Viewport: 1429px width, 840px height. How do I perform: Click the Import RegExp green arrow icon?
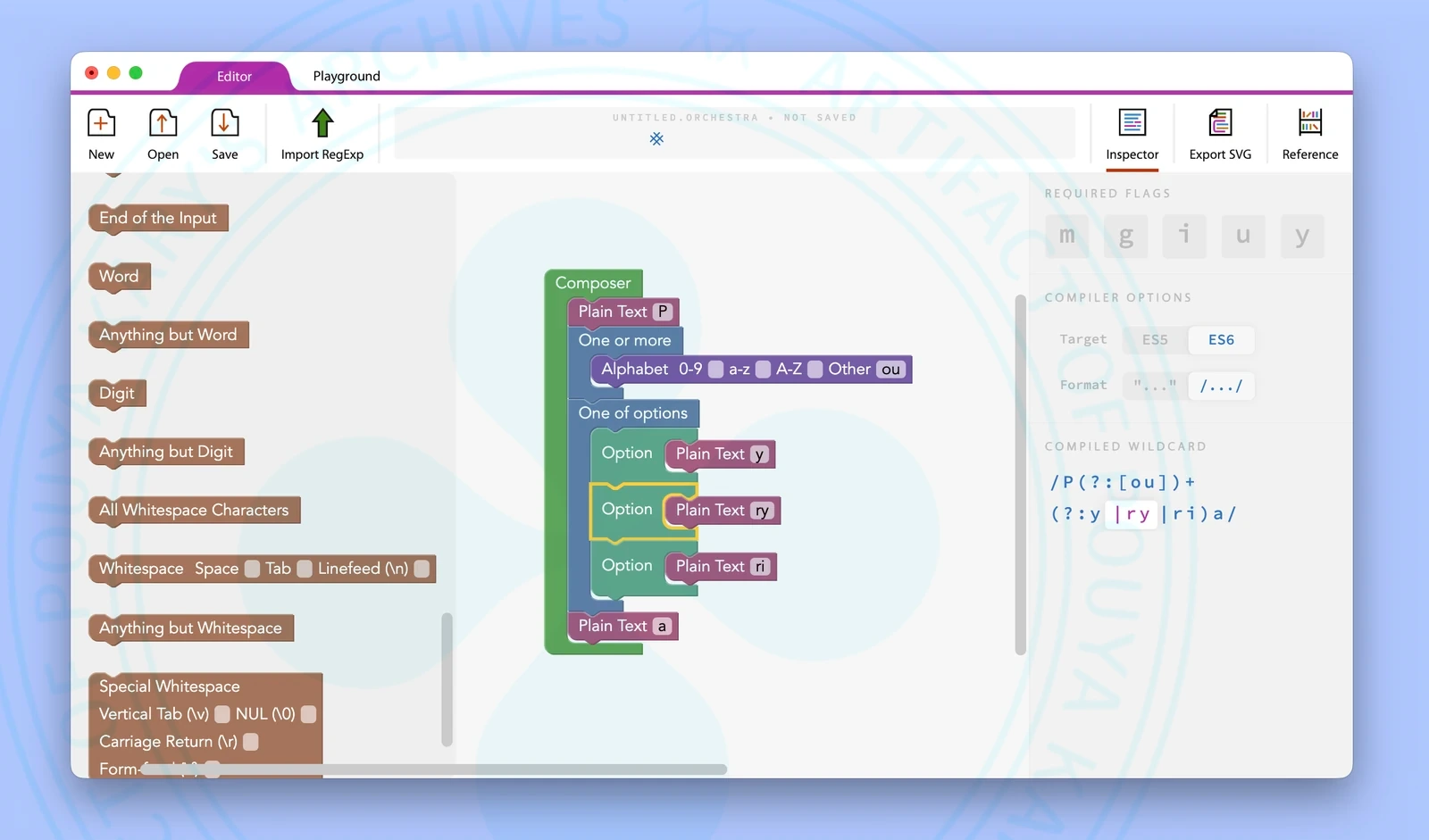click(322, 122)
